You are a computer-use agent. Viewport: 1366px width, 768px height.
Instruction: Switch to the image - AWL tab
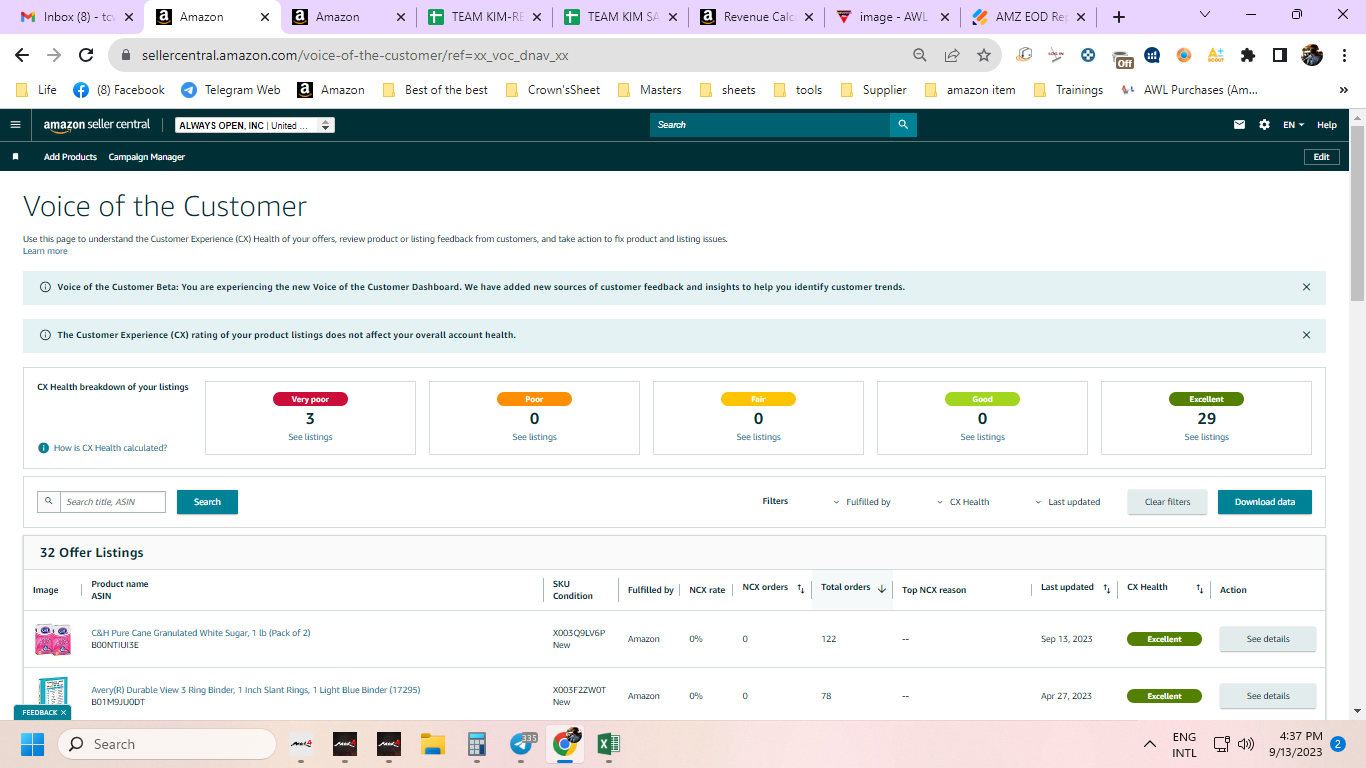tap(891, 17)
